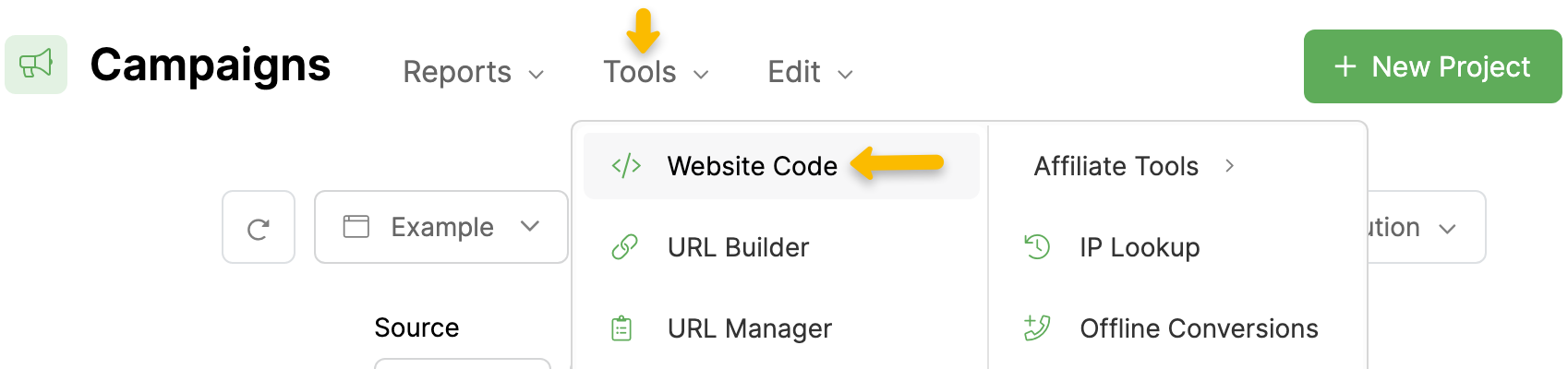Screen dimensions: 1568x369
Task: Click the Source column label
Action: pos(416,327)
